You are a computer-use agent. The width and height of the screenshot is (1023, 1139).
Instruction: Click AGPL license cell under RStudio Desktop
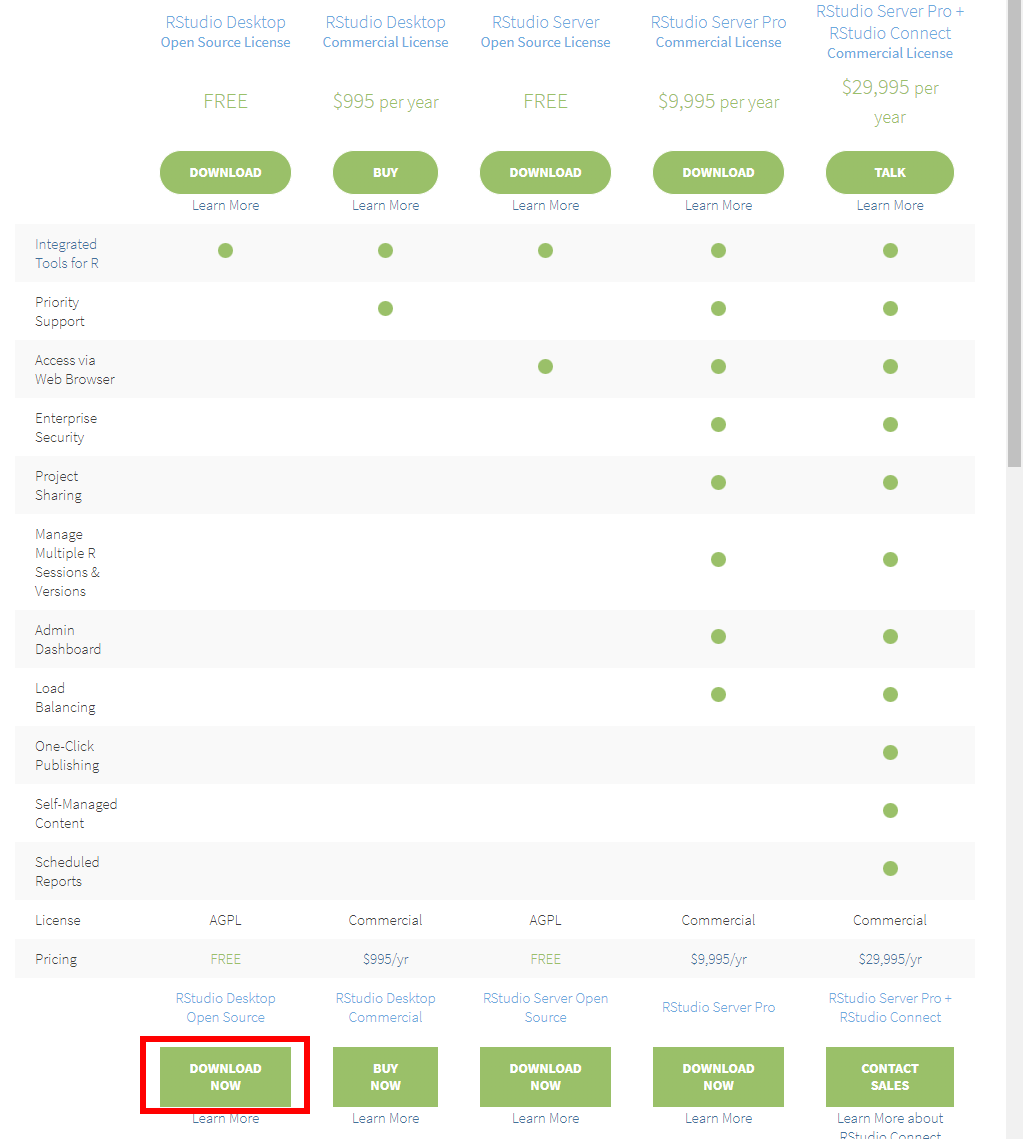[225, 920]
